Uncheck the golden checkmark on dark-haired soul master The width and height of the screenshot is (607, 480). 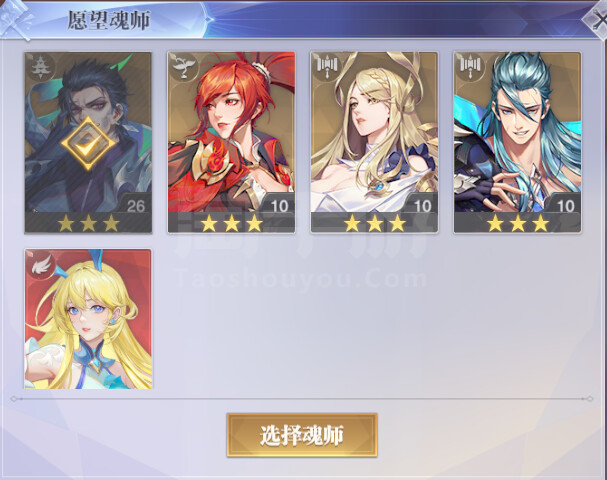pos(88,143)
